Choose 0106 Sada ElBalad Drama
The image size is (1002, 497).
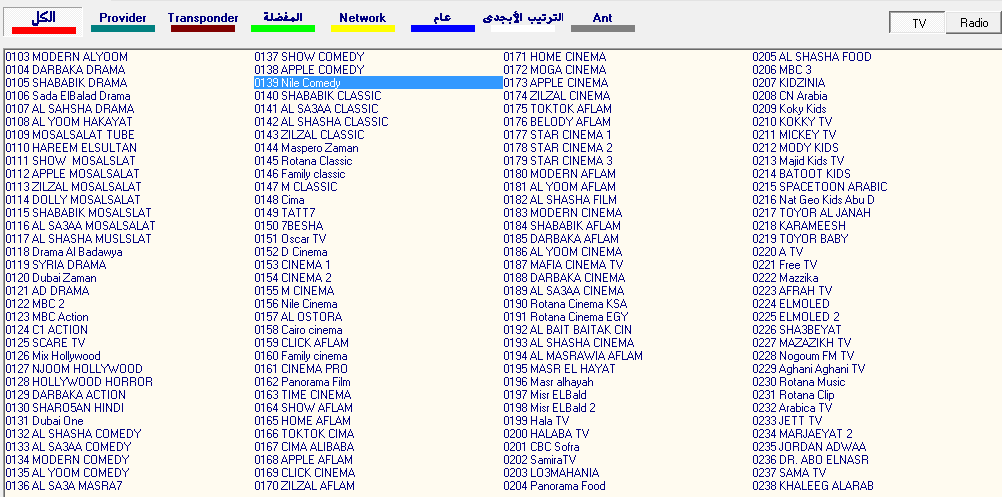click(68, 96)
